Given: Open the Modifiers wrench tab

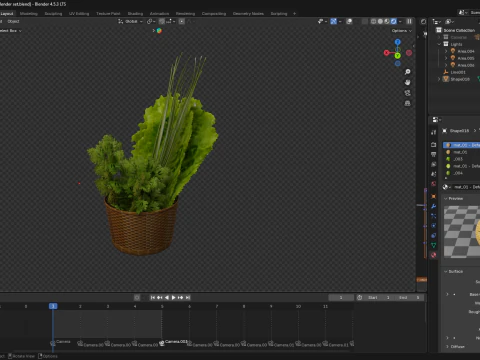Looking at the screenshot, I should 433,206.
